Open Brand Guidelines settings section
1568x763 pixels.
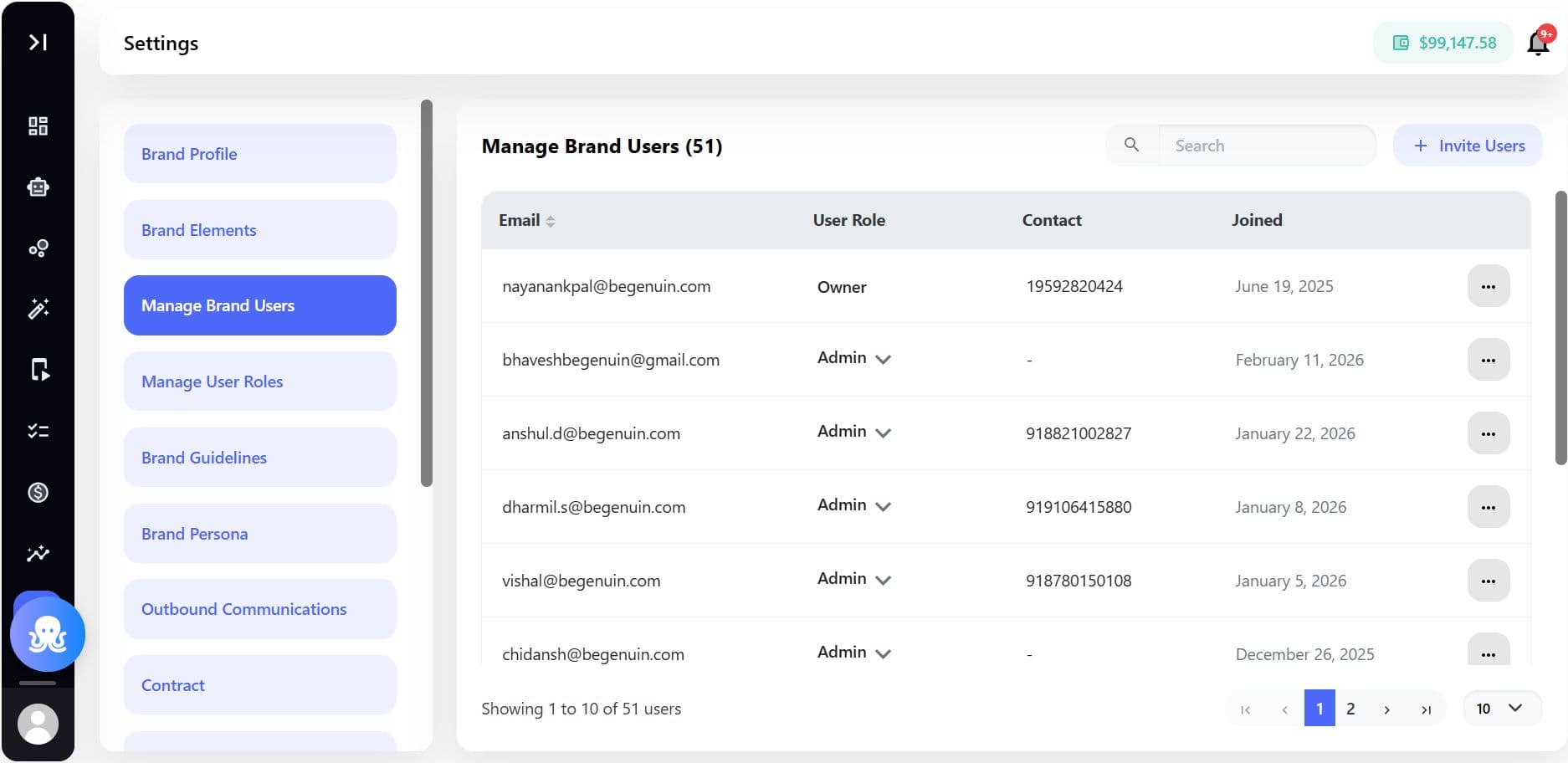260,458
